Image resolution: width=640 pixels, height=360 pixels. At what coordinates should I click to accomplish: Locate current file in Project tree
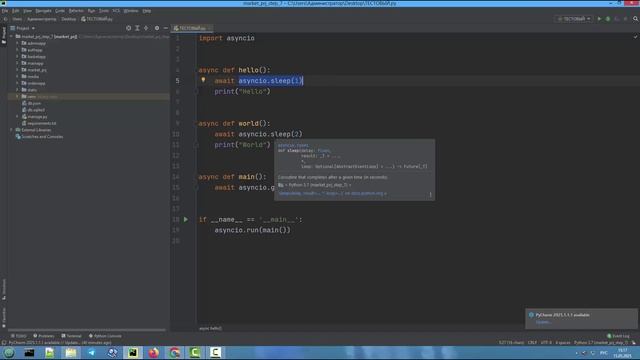(129, 28)
